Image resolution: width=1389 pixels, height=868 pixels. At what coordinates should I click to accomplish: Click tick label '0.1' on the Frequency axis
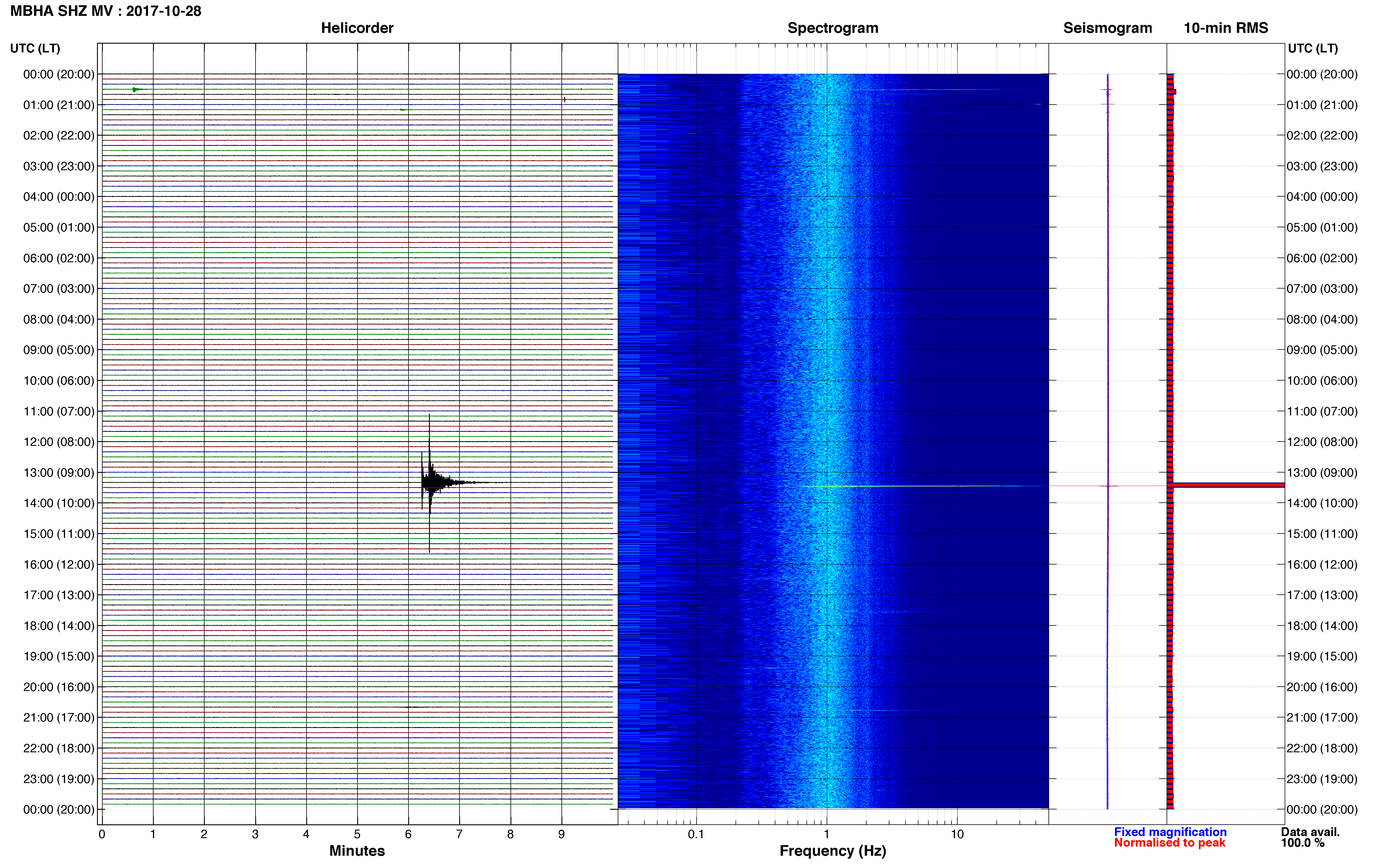tap(696, 834)
